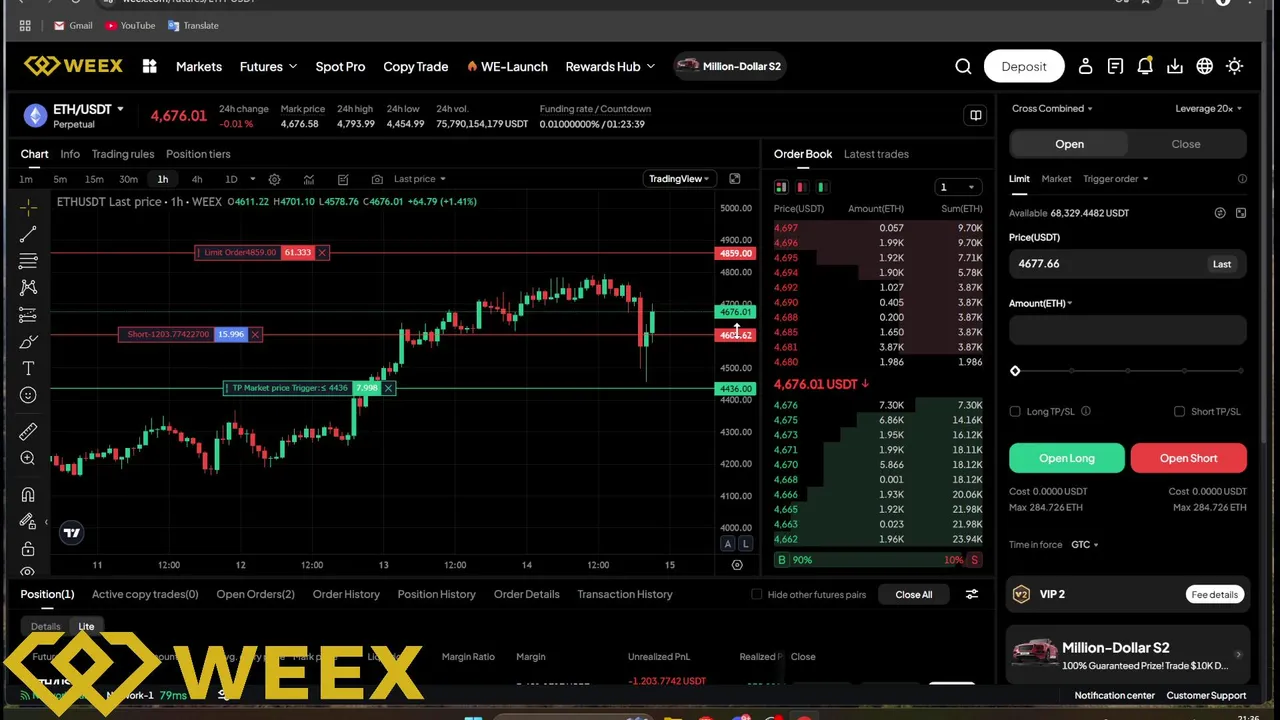Switch theme with sun icon

(1235, 66)
